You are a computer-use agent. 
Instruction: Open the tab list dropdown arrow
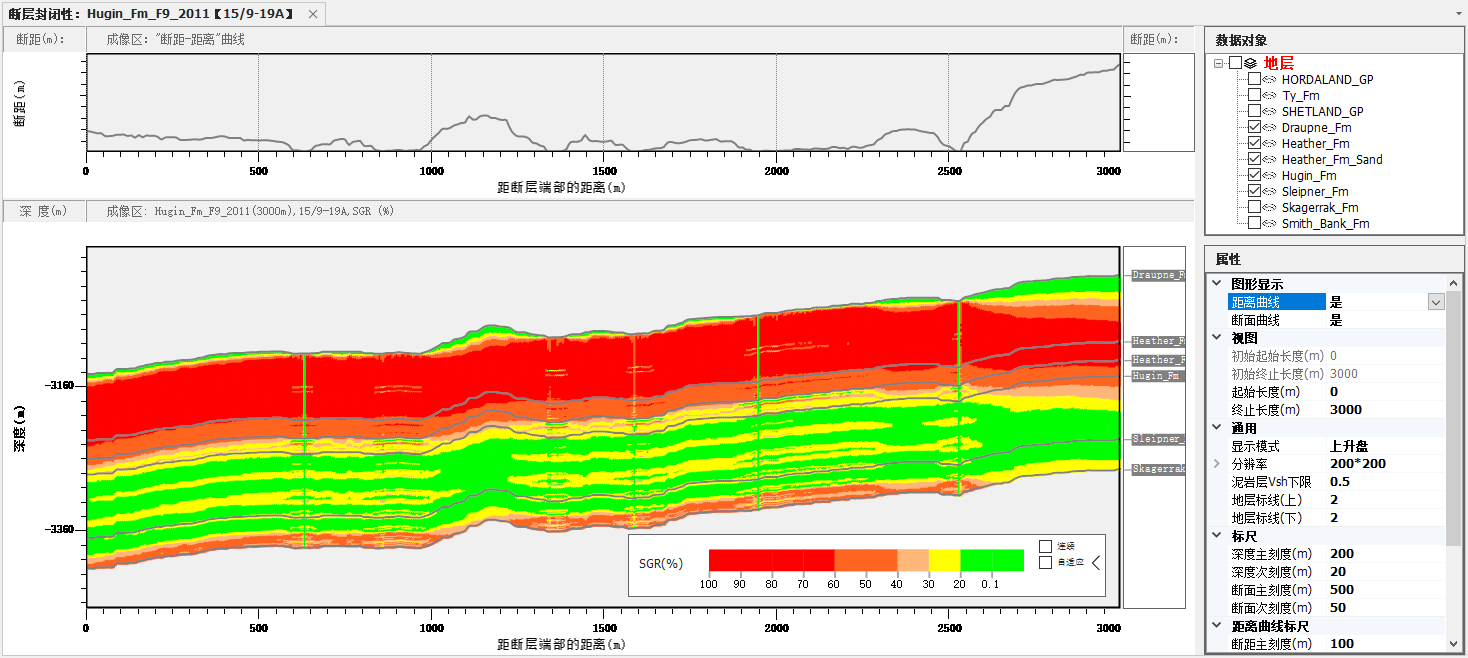point(1458,14)
